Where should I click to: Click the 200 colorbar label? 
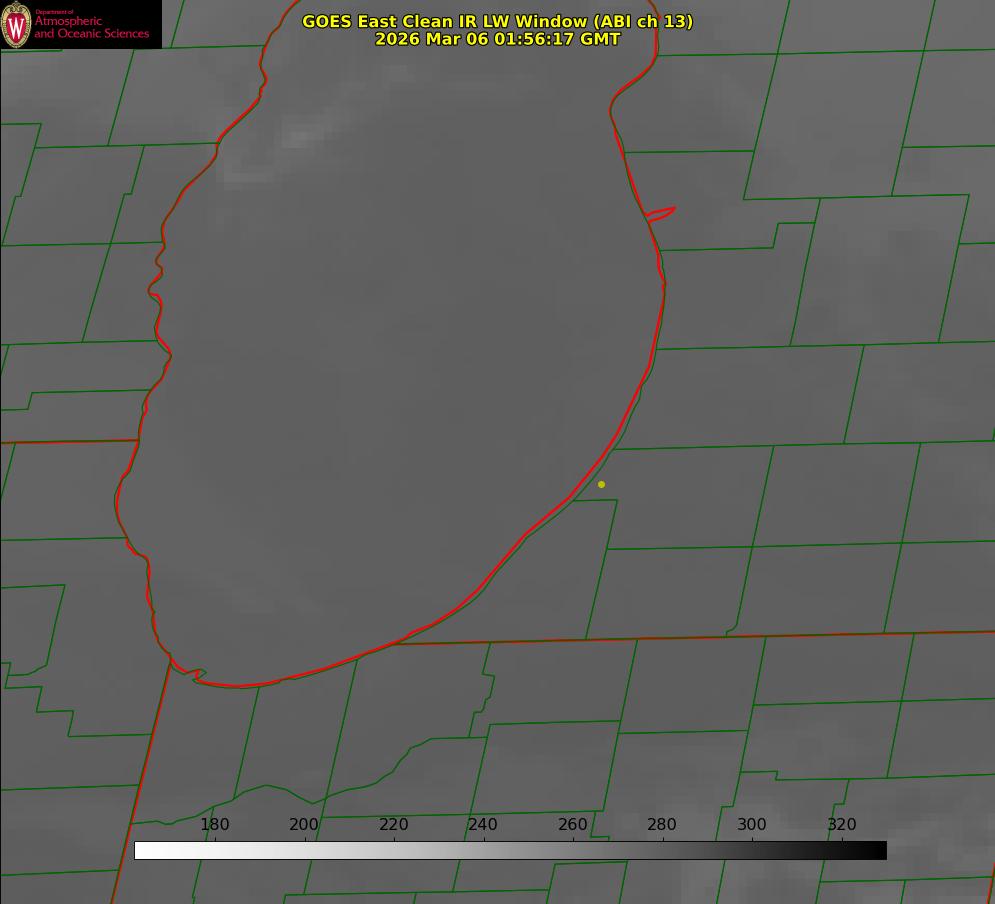304,824
